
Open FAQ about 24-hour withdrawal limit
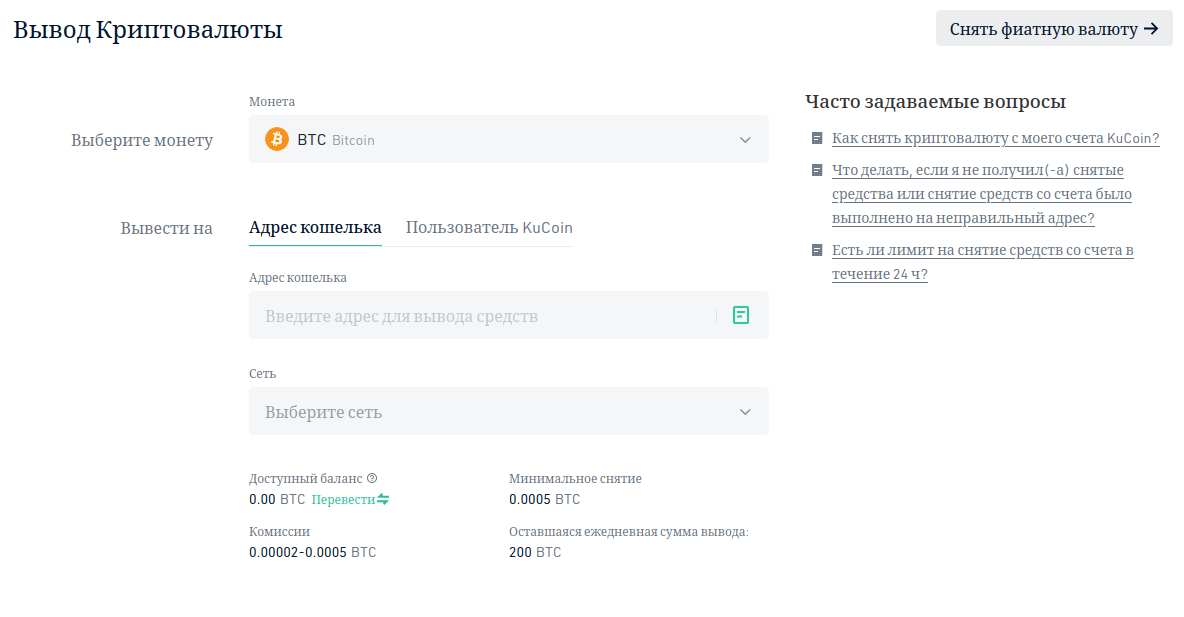coord(982,262)
